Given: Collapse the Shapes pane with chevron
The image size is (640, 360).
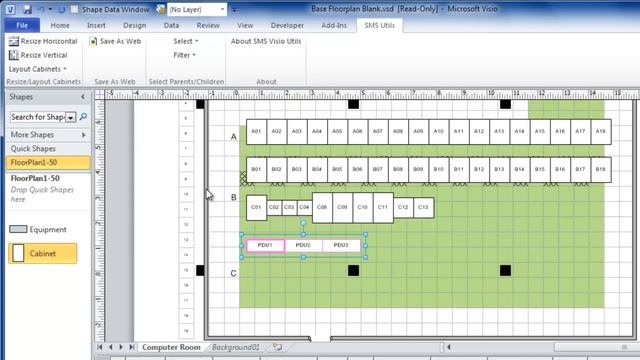Looking at the screenshot, I should [x=83, y=97].
